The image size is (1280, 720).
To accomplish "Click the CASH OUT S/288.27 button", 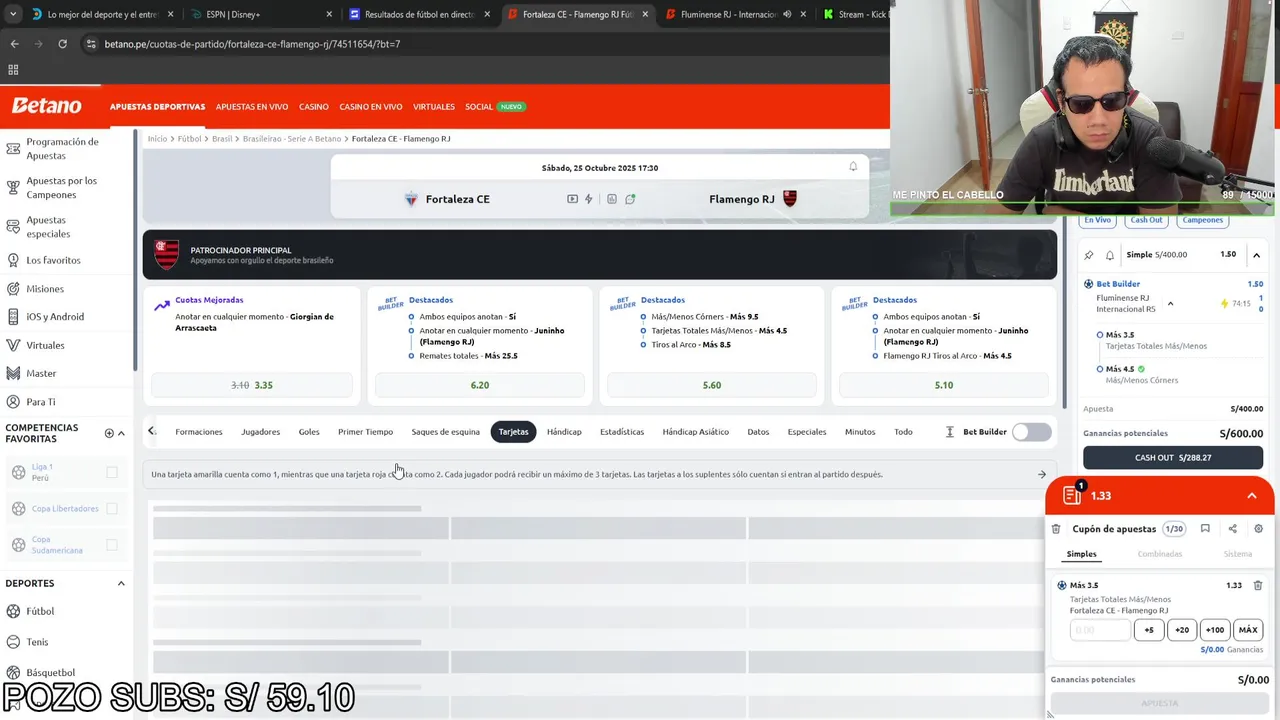I will (x=1172, y=457).
